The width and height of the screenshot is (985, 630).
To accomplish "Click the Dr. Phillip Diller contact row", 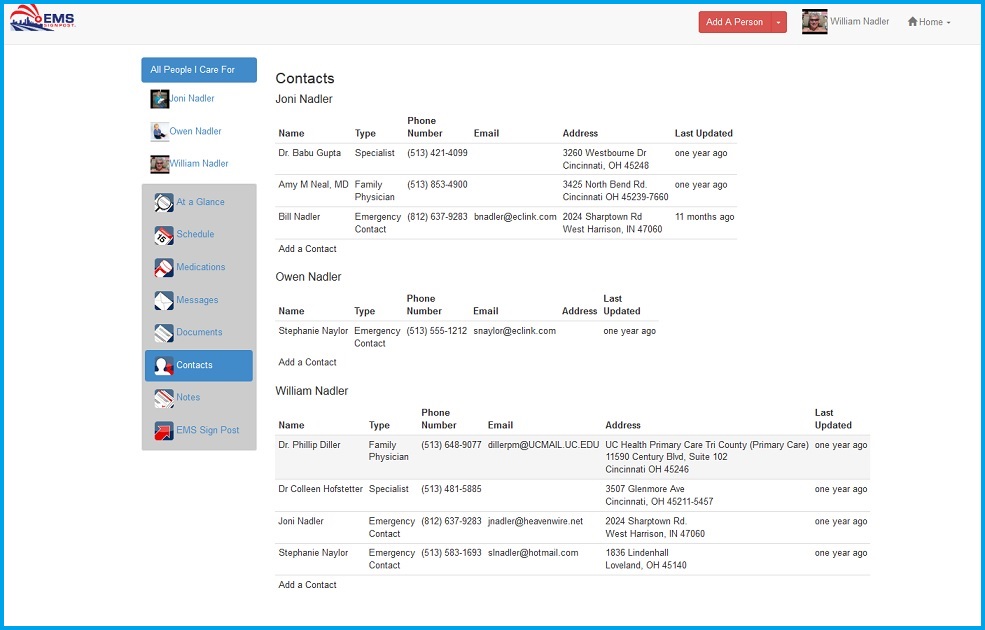I will pyautogui.click(x=572, y=456).
